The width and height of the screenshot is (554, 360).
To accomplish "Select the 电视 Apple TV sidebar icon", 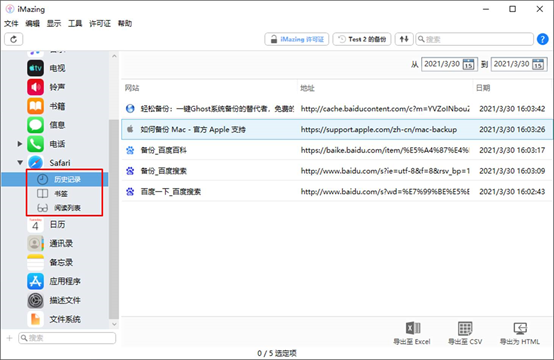I will click(36, 68).
